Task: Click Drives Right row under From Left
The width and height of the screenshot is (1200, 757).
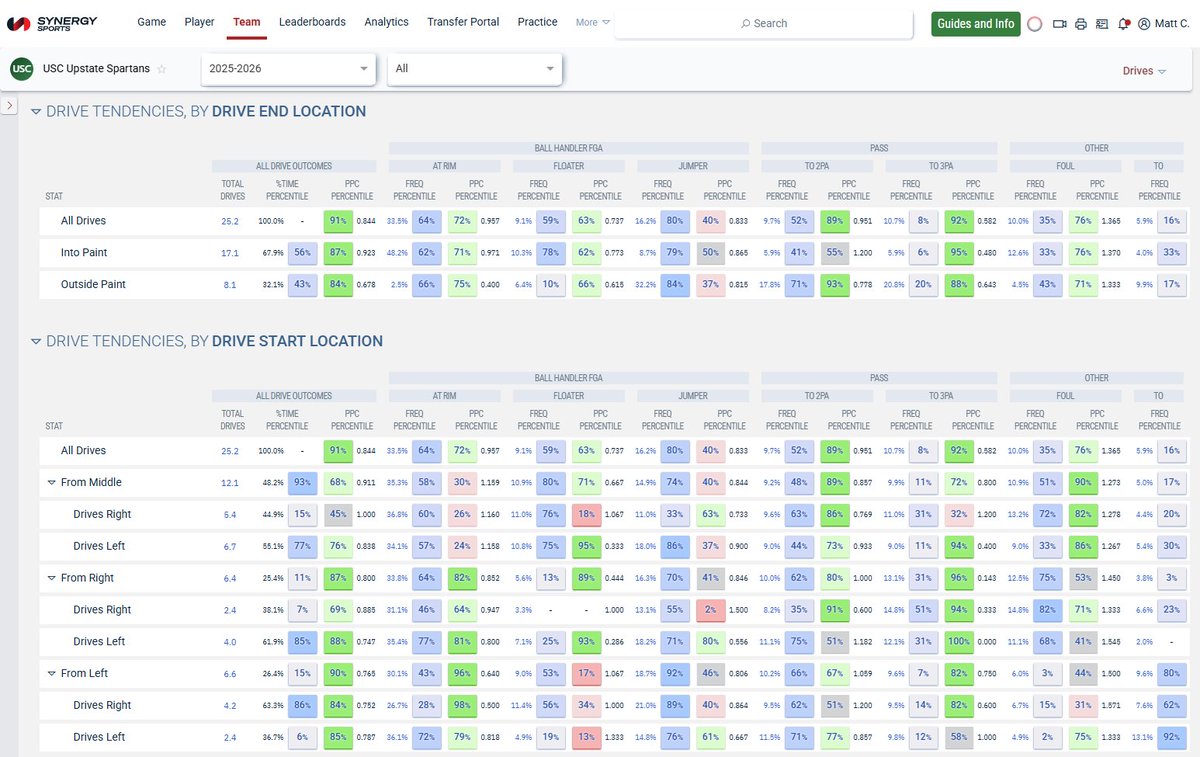Action: tap(102, 705)
